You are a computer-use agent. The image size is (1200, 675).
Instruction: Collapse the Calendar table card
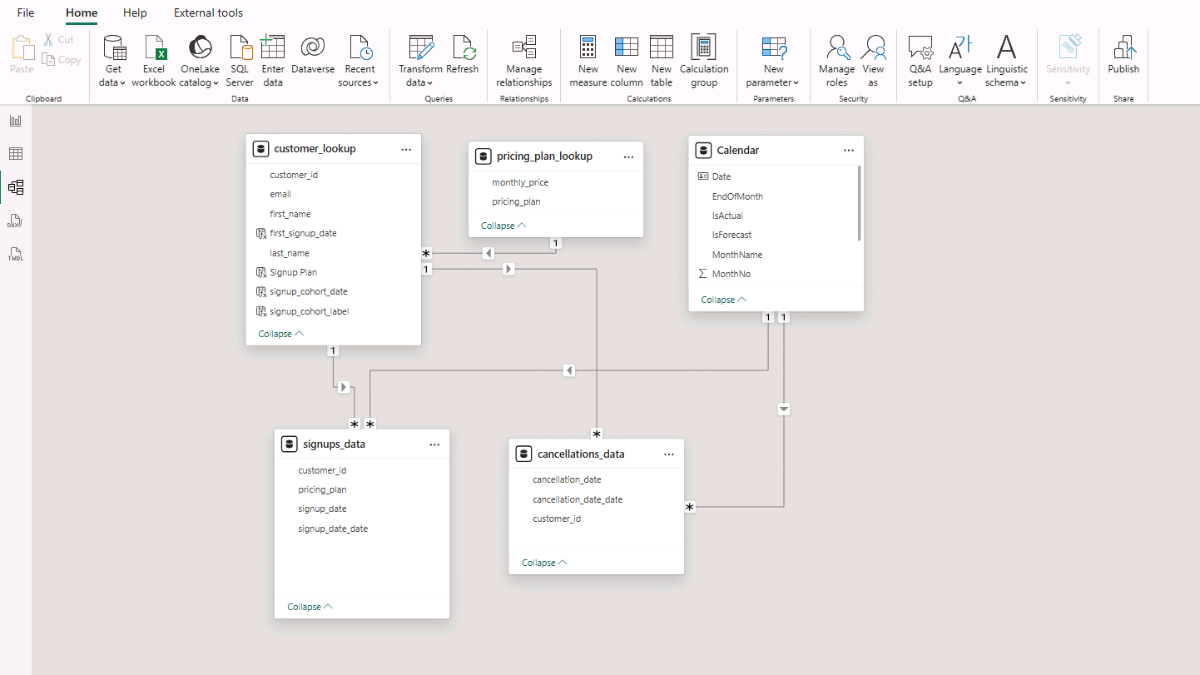[x=723, y=300]
